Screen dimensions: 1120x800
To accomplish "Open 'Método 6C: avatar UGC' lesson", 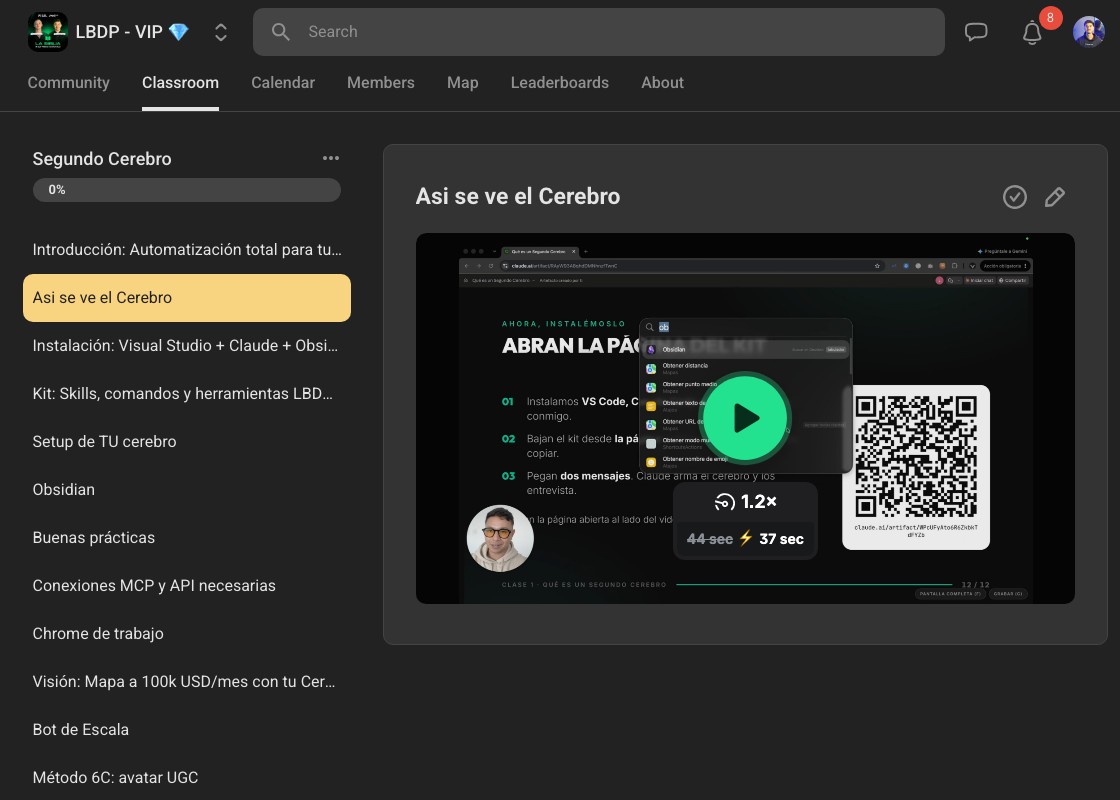I will (x=187, y=777).
